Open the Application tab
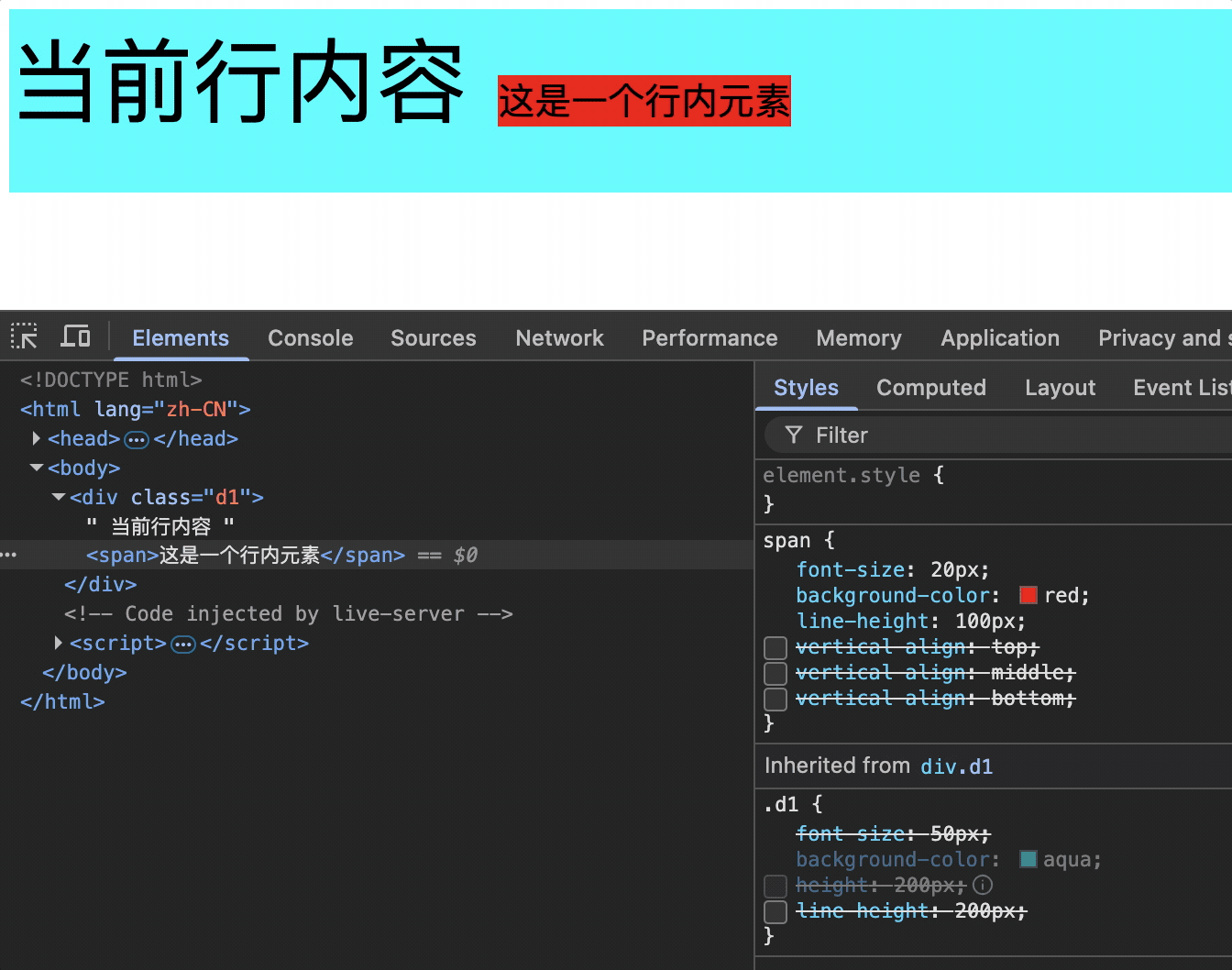Screen dimensions: 1232x970 (1000, 337)
